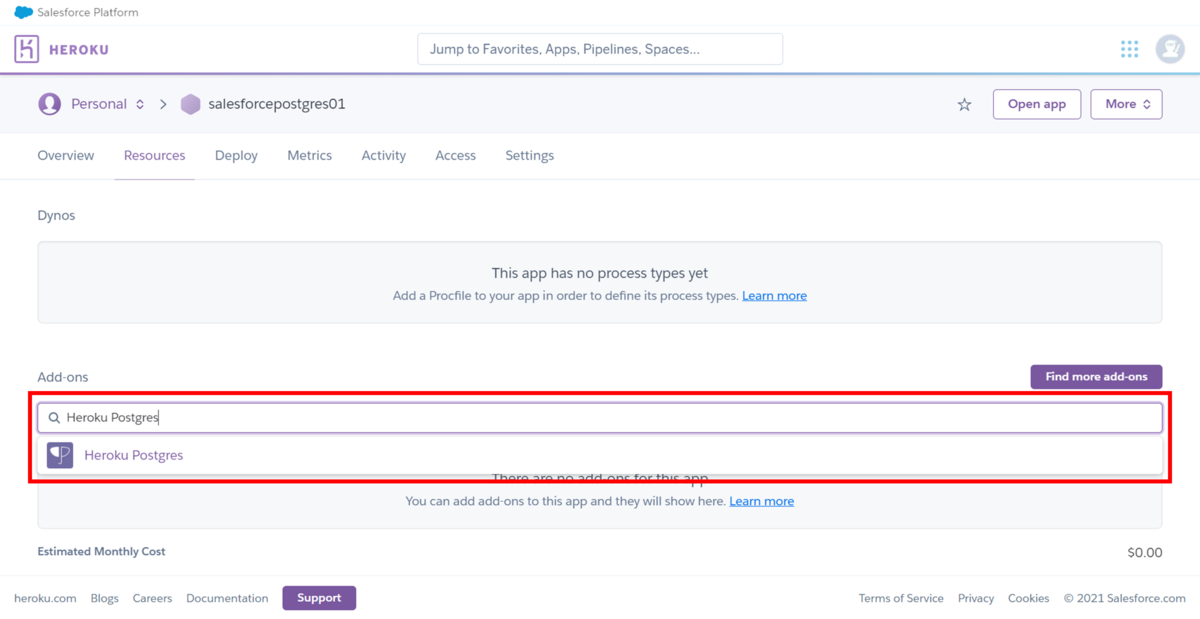Click the Jump to Favorites search field
Screen dimensions: 1200x619
599,48
